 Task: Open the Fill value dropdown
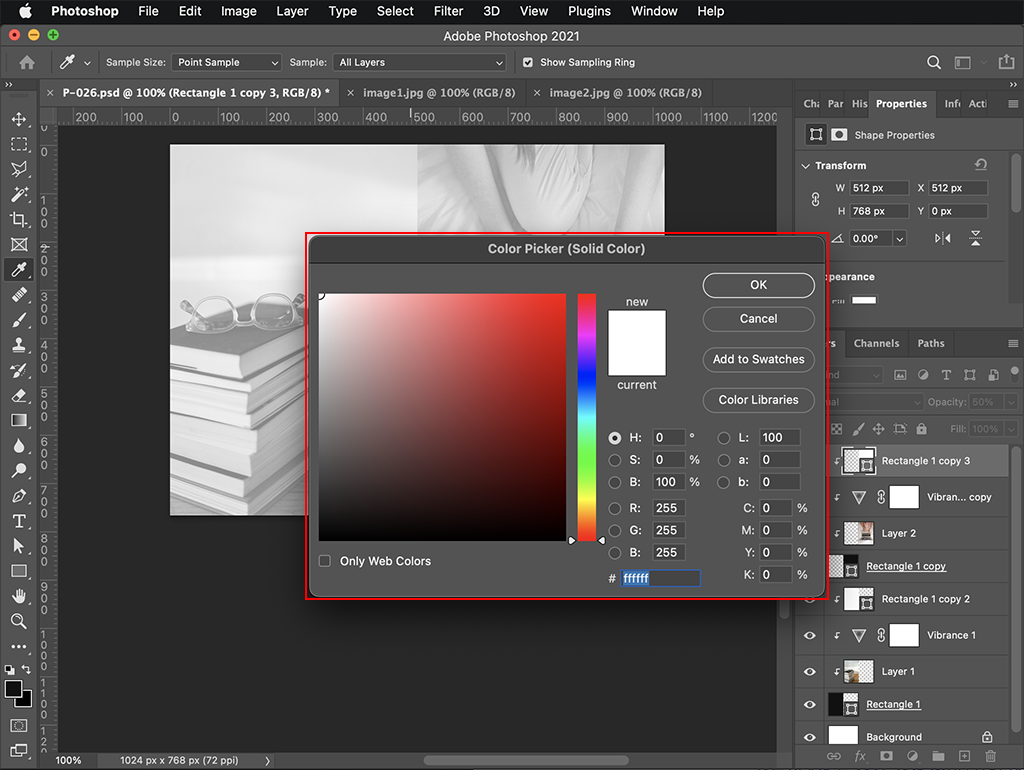coord(1012,429)
